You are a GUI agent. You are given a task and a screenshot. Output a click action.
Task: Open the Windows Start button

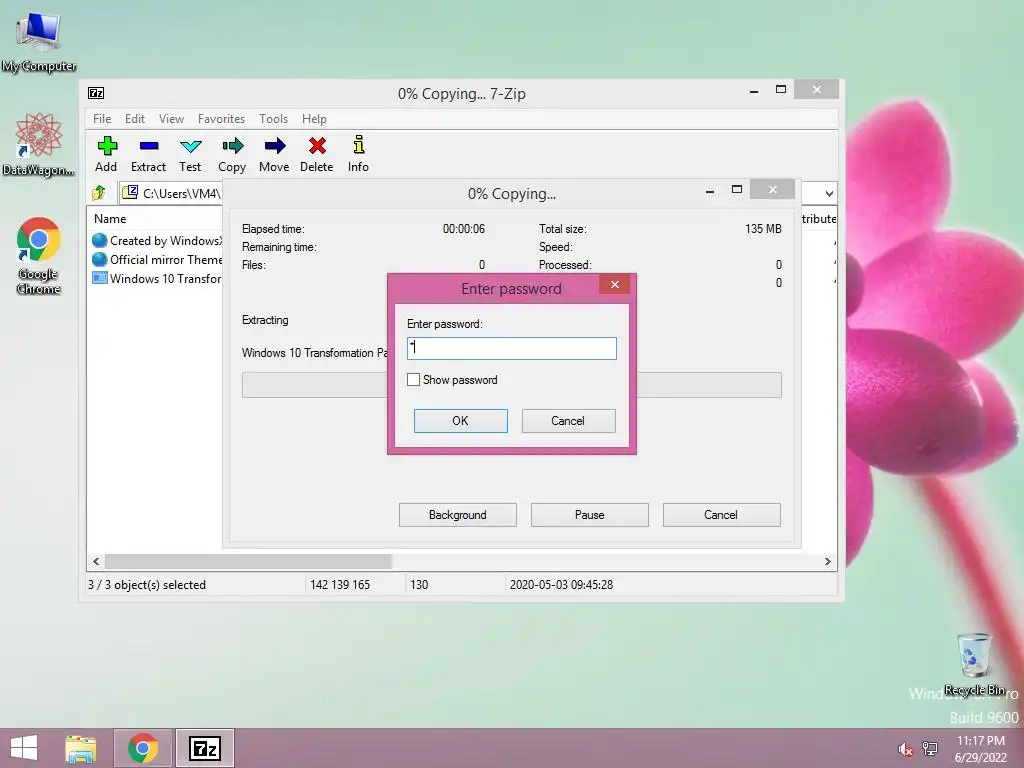24,748
